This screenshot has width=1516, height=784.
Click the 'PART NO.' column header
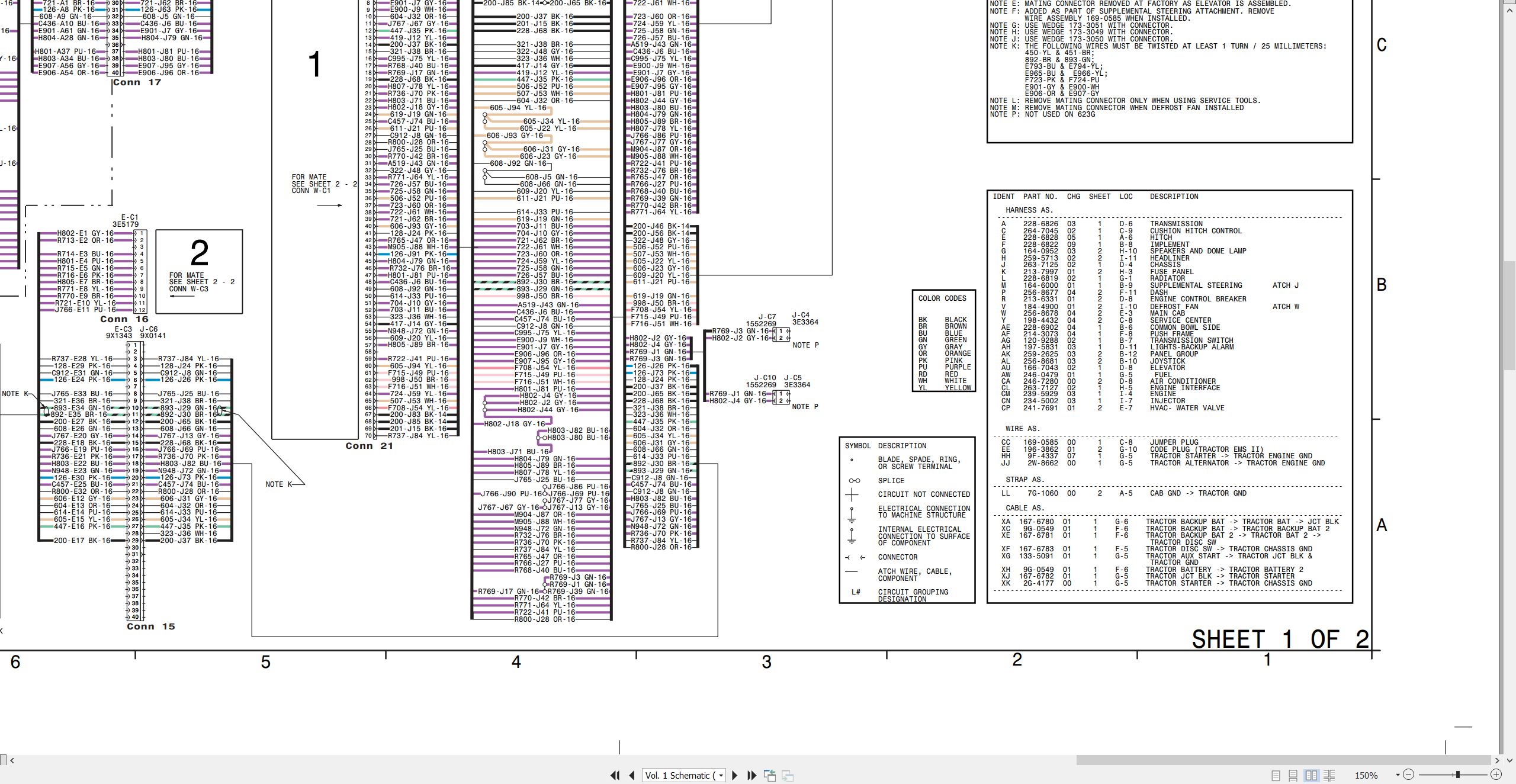1040,197
